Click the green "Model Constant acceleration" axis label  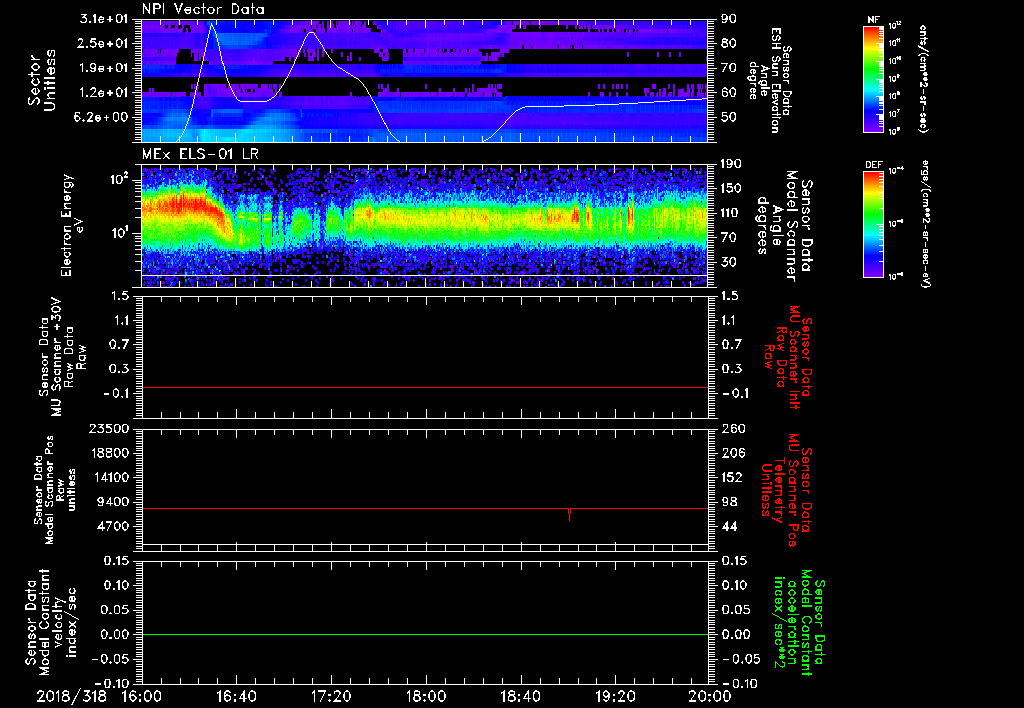coord(799,623)
